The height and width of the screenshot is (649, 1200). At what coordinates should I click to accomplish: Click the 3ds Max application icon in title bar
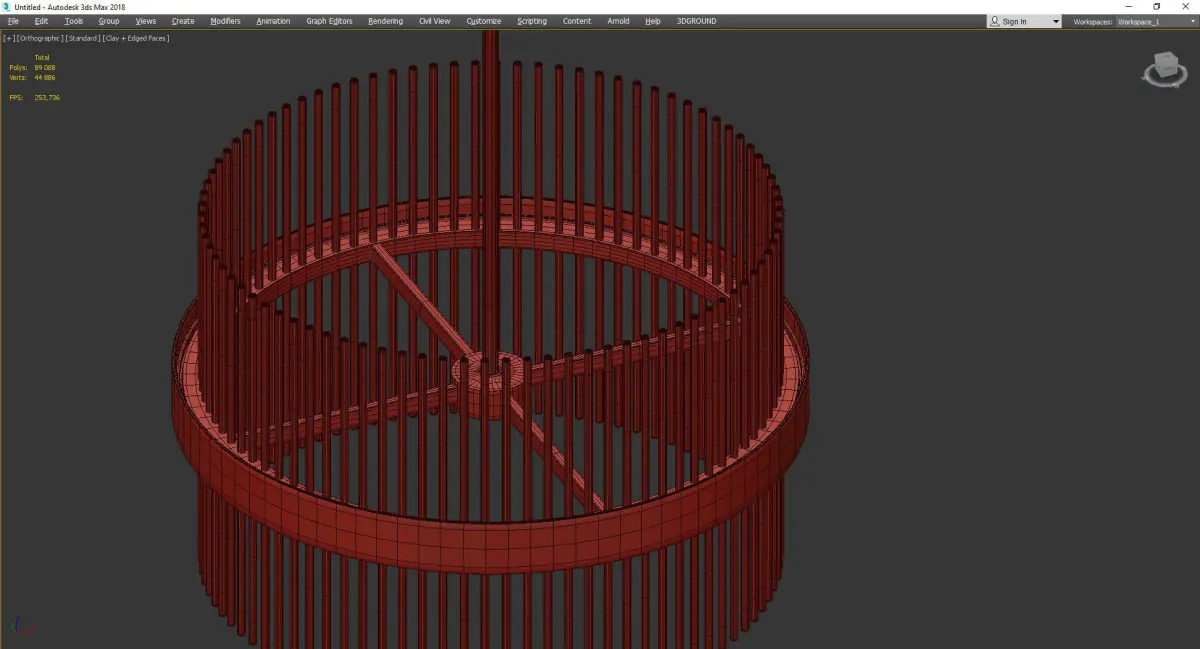(x=6, y=6)
